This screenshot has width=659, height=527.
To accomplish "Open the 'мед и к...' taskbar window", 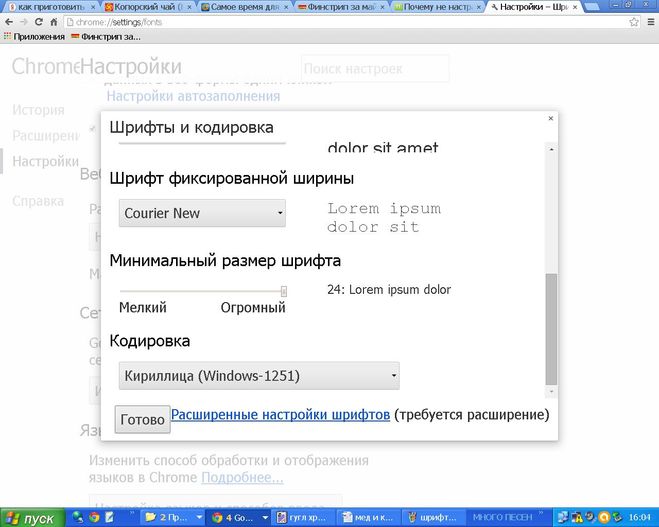I will coord(370,518).
